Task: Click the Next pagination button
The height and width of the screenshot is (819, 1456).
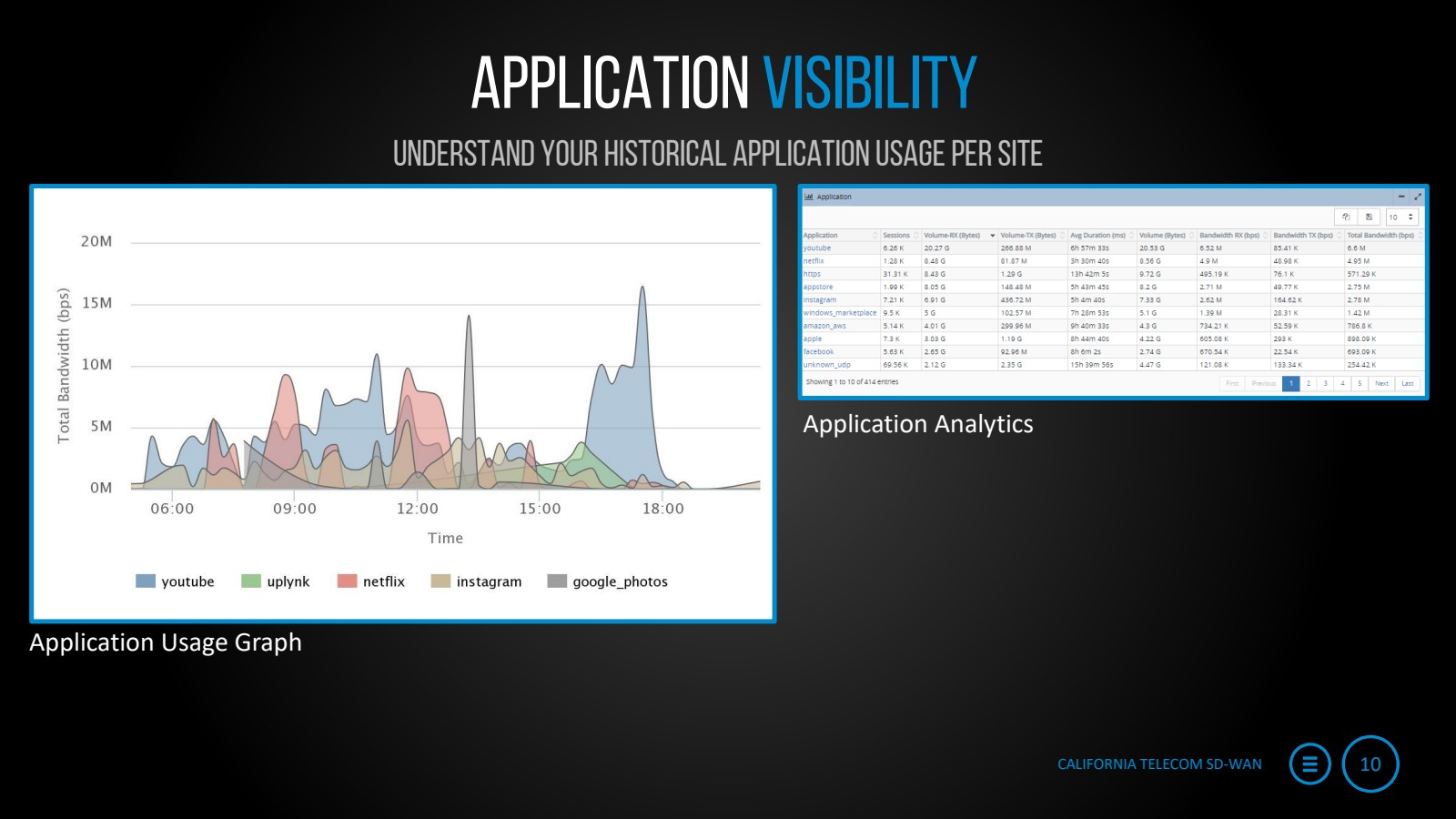Action: pyautogui.click(x=1382, y=383)
